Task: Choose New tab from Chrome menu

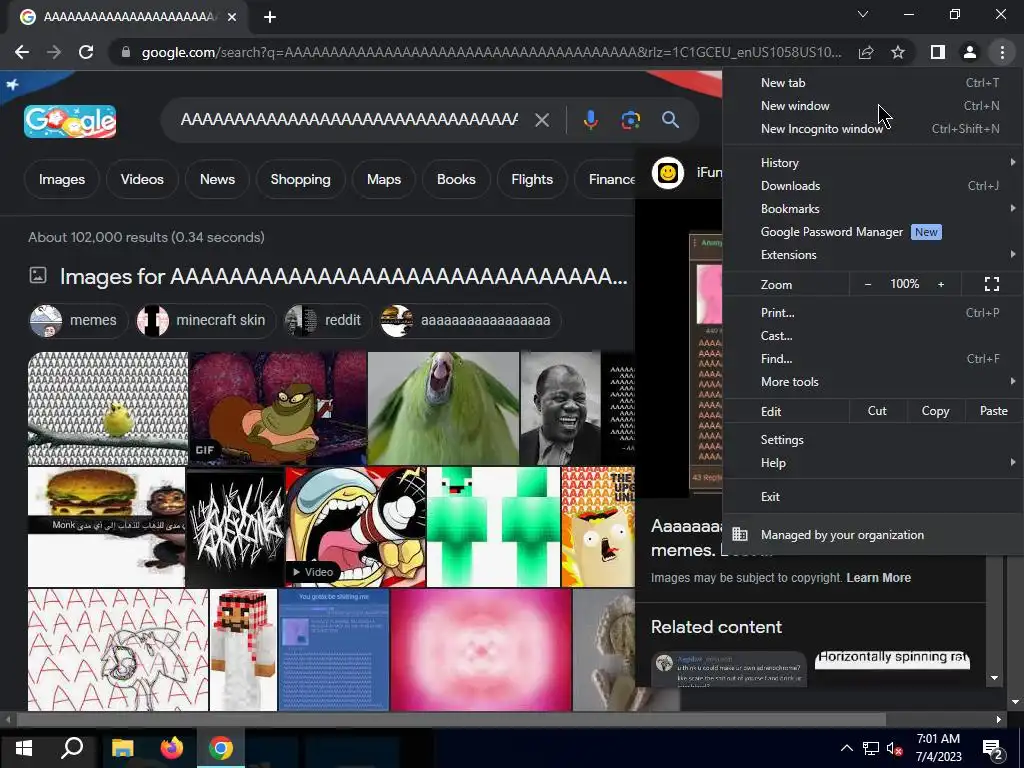Action: (x=872, y=83)
